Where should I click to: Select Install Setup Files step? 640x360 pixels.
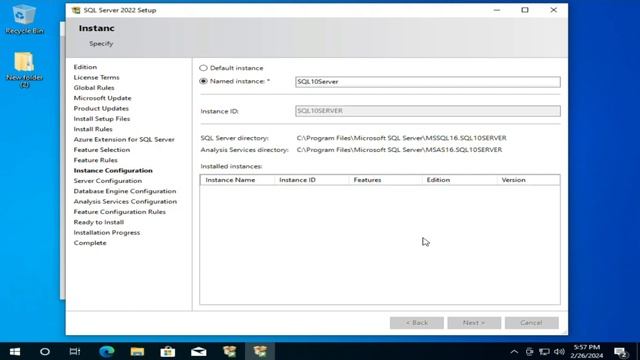(x=102, y=119)
